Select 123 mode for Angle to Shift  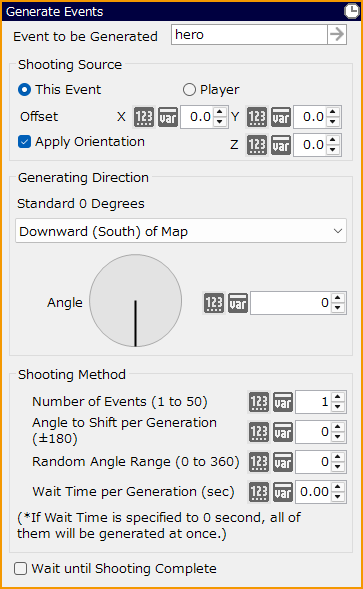pos(259,432)
